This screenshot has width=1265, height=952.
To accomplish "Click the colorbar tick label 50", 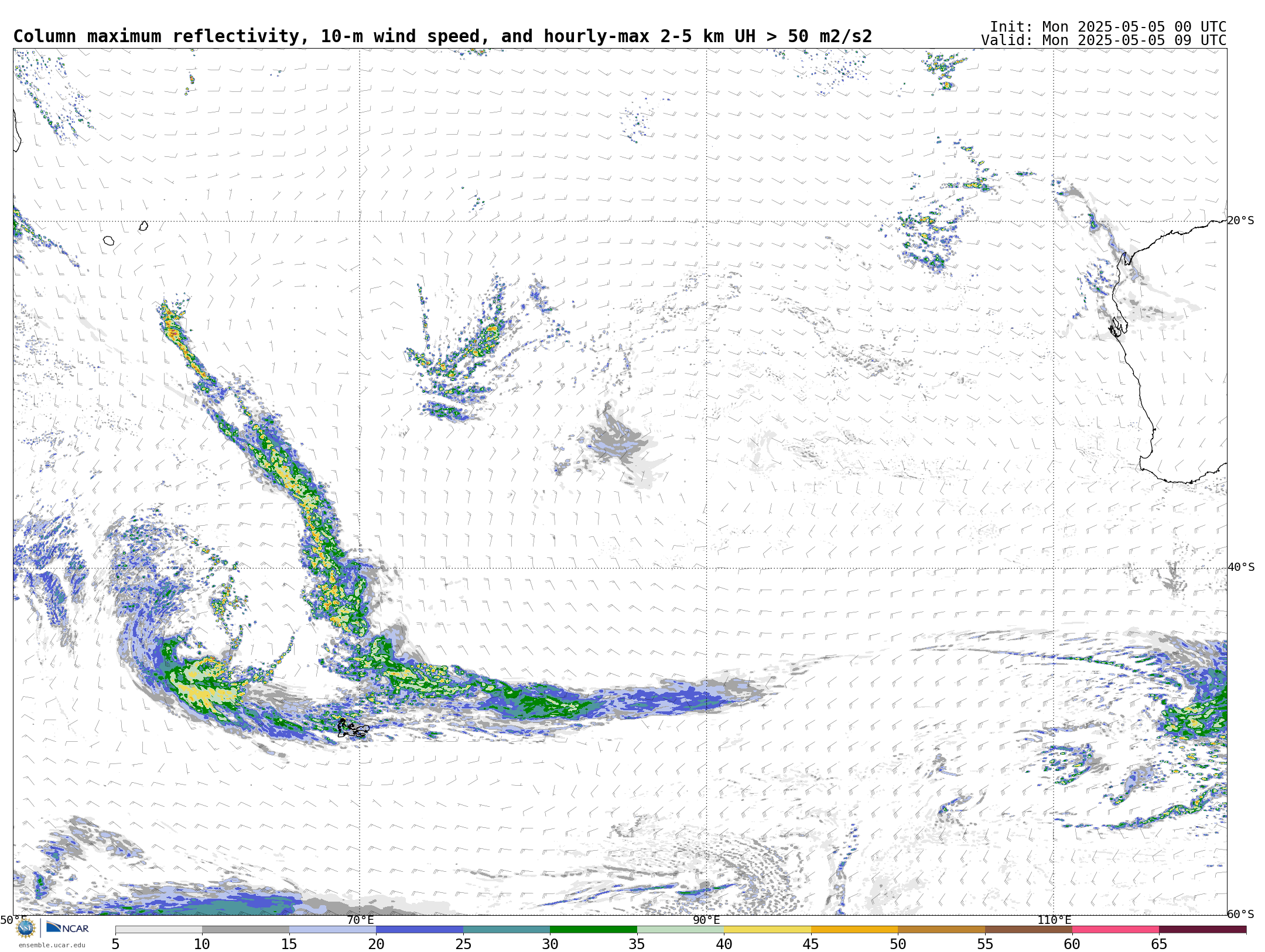I will 898,944.
